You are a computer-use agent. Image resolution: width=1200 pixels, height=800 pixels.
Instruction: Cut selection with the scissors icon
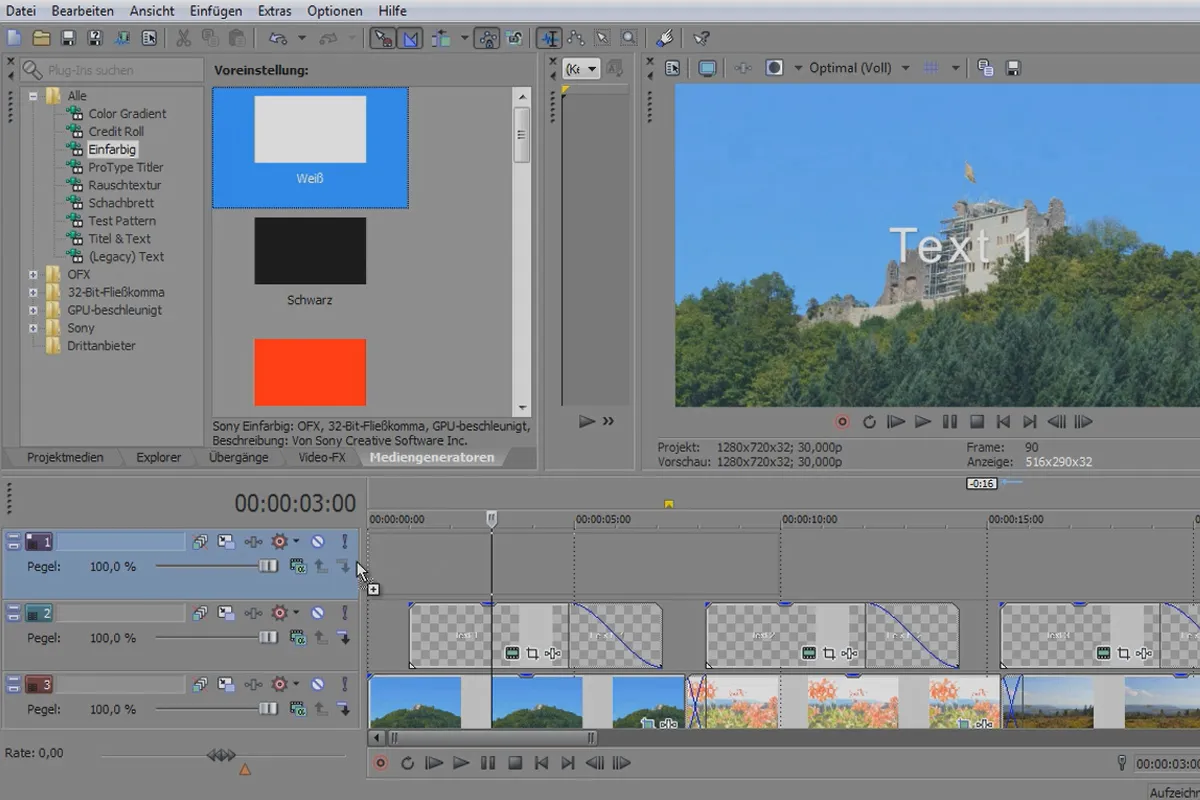click(x=183, y=38)
